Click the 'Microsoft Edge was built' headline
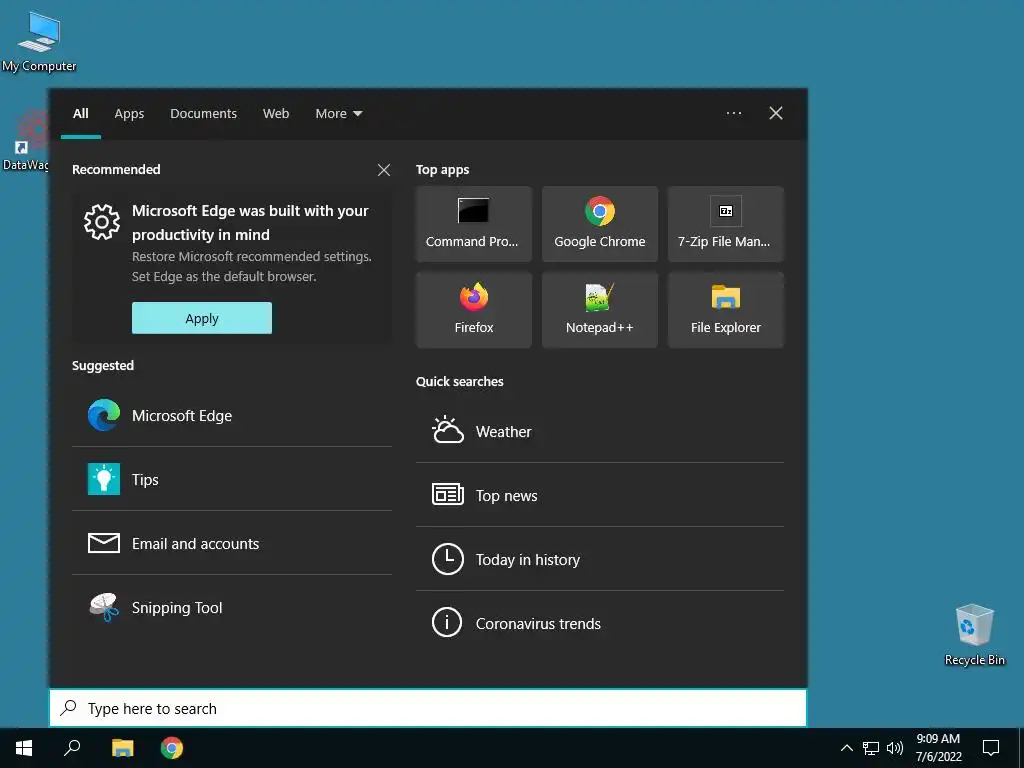The image size is (1024, 768). click(250, 223)
